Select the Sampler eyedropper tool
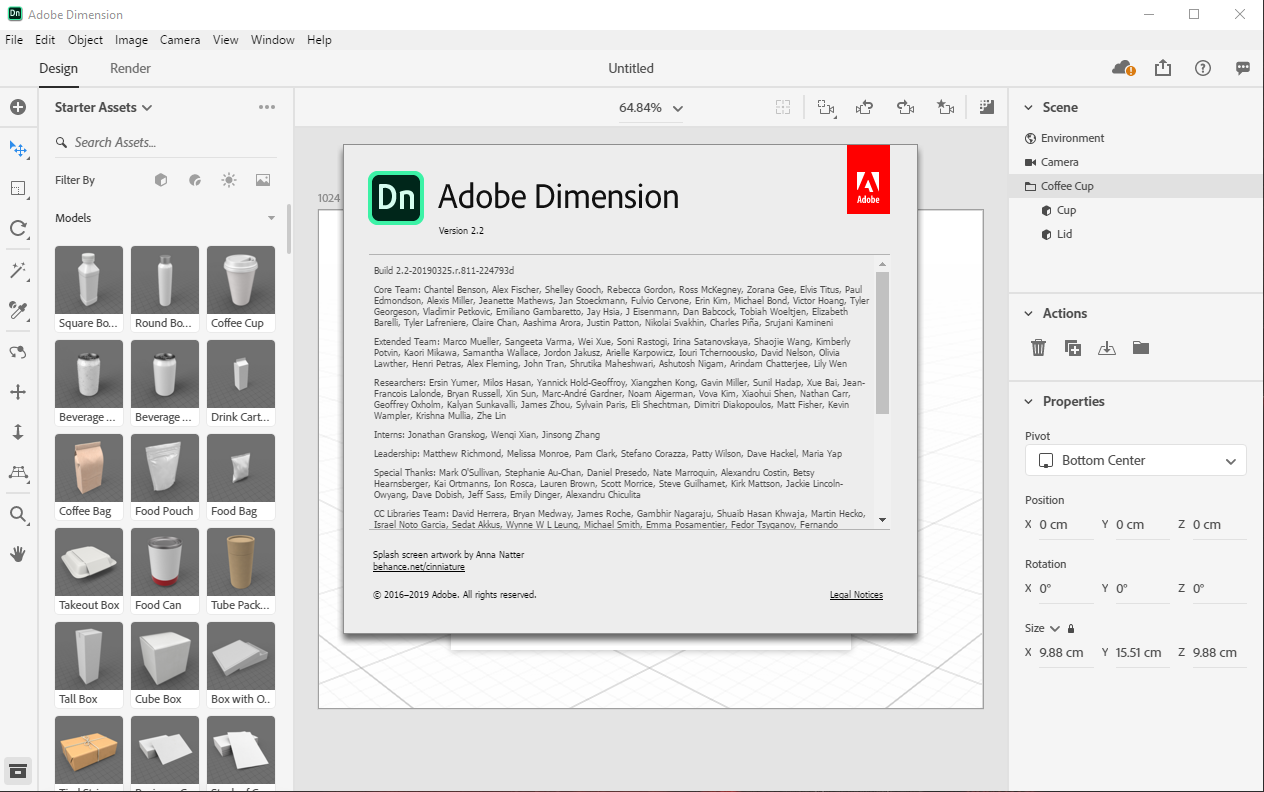1264x792 pixels. [17, 310]
